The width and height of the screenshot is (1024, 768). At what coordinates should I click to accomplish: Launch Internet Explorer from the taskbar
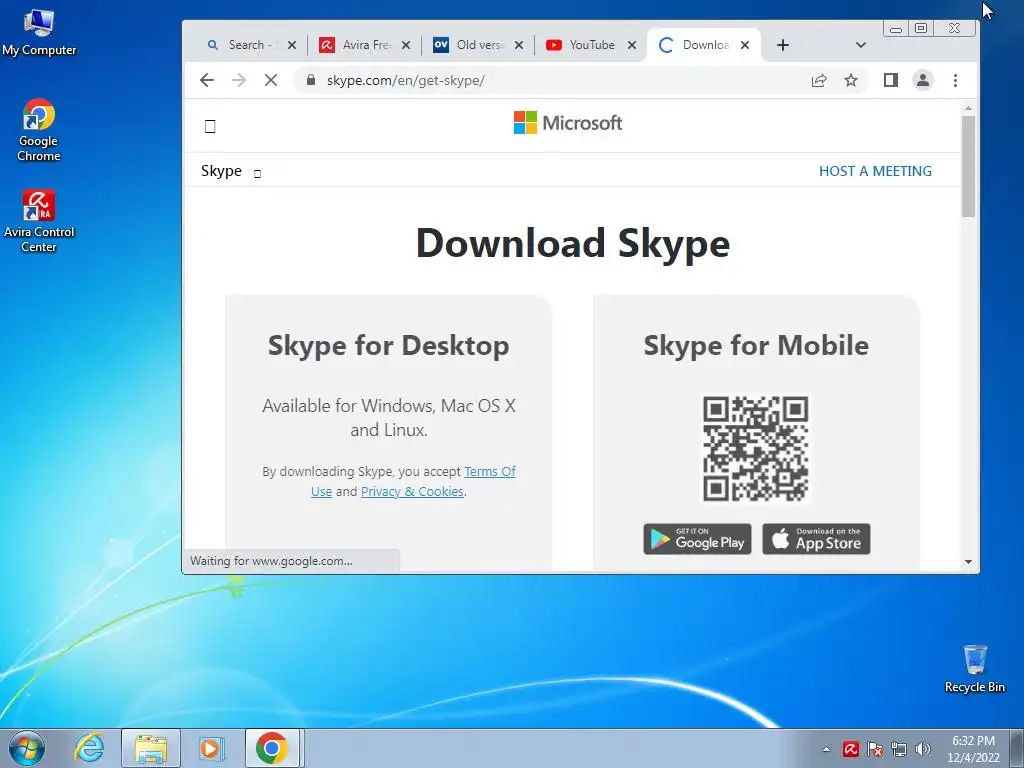[89, 748]
